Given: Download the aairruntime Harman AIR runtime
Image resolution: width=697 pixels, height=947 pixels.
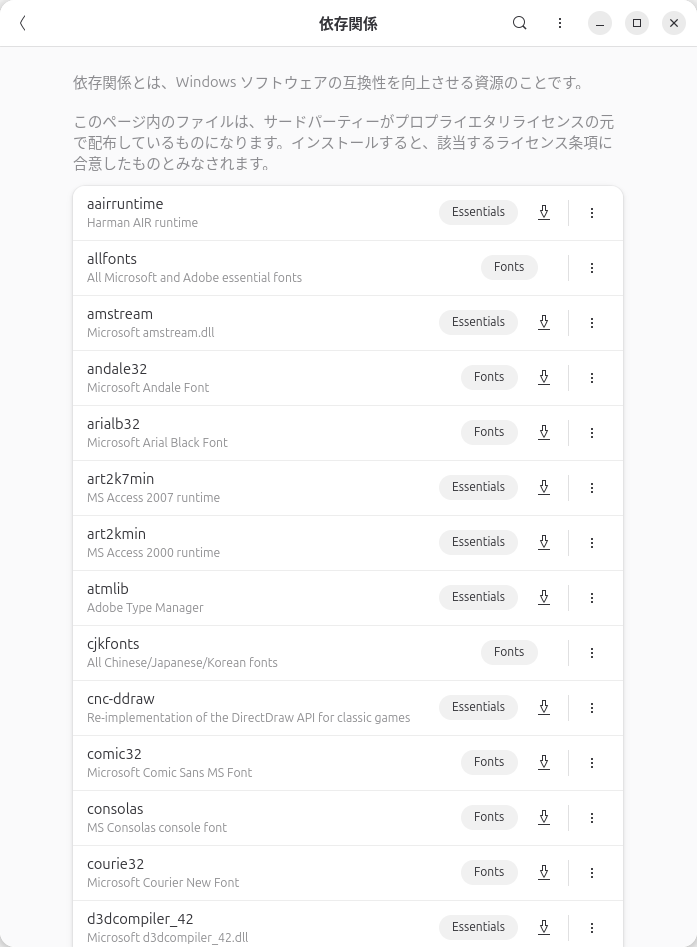Looking at the screenshot, I should pyautogui.click(x=544, y=212).
